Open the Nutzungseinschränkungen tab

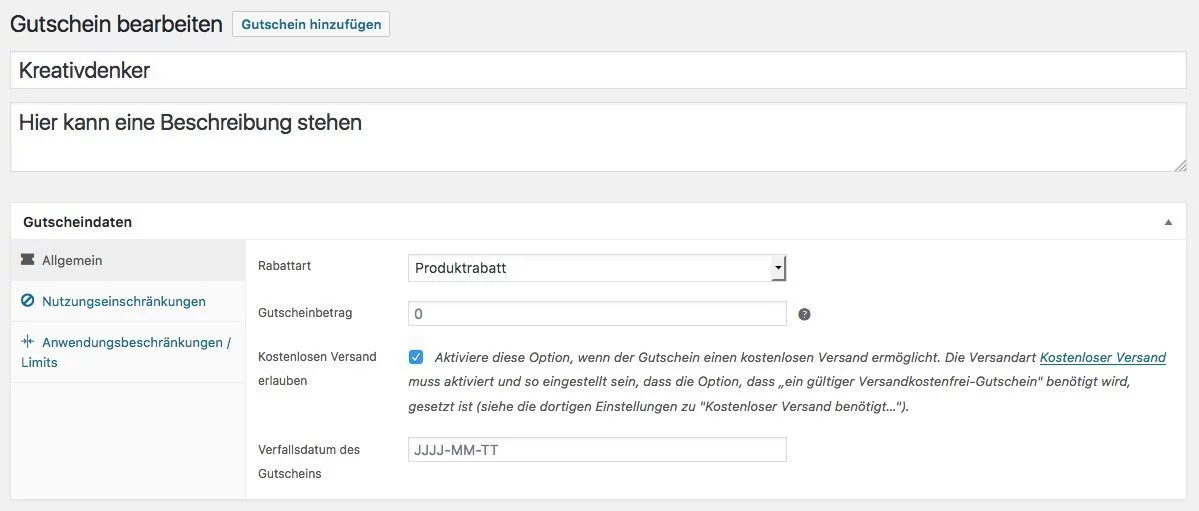(124, 301)
